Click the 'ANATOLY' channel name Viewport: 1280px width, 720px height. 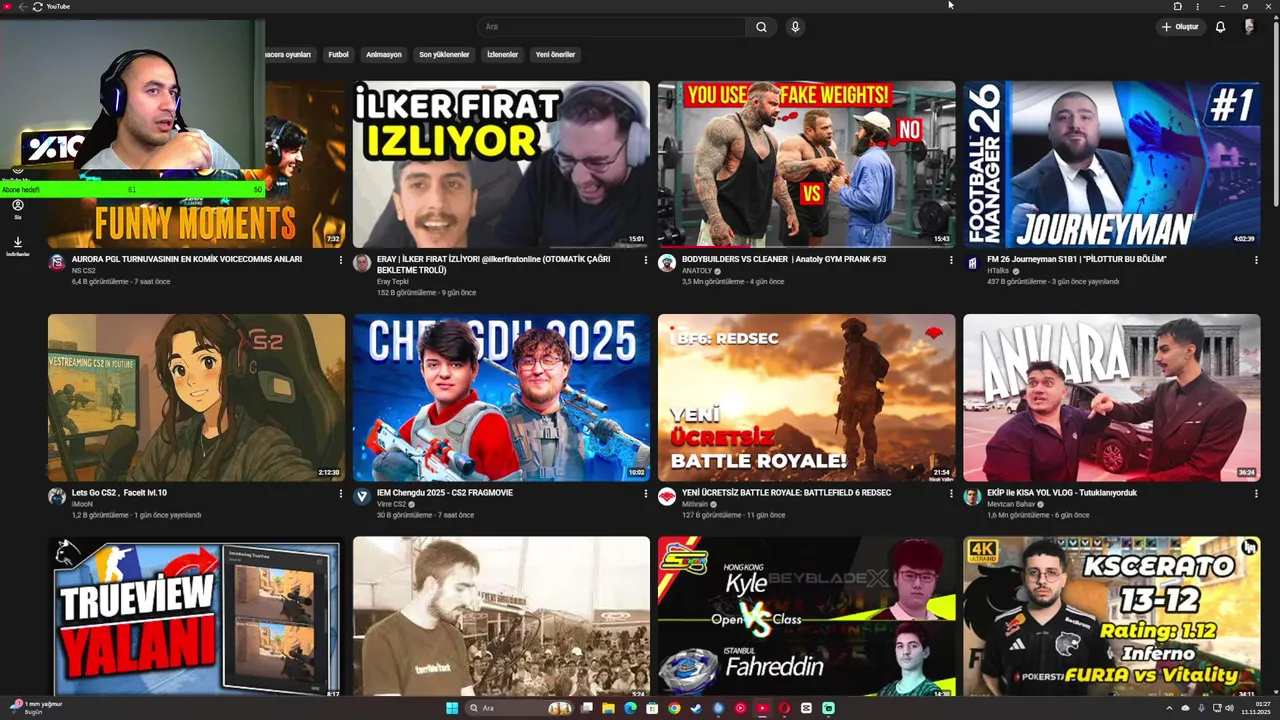pos(697,271)
